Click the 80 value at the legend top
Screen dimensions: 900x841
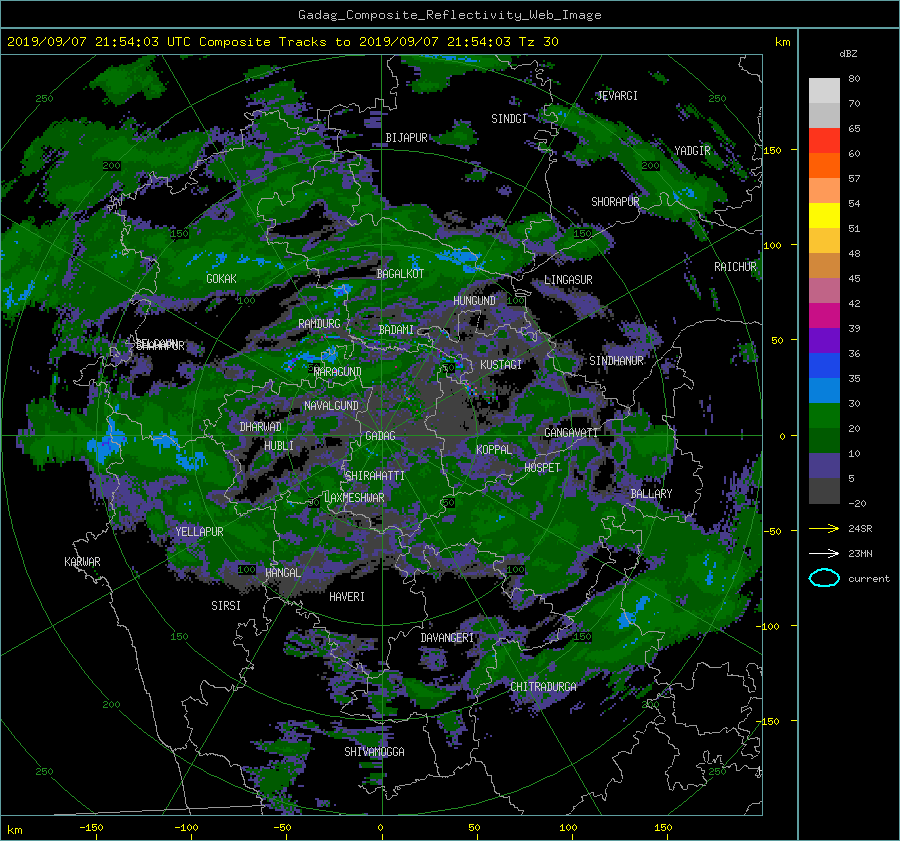(854, 79)
